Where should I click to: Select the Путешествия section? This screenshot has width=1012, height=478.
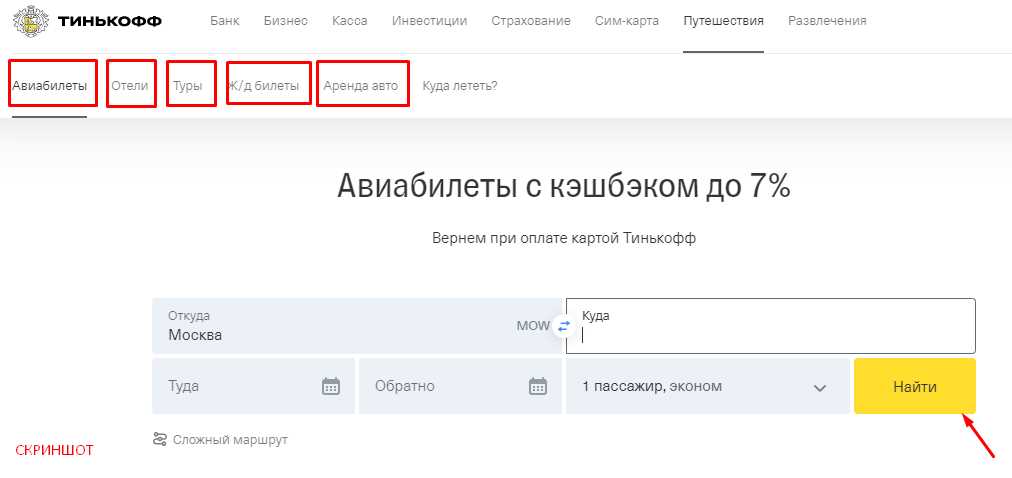coord(724,21)
